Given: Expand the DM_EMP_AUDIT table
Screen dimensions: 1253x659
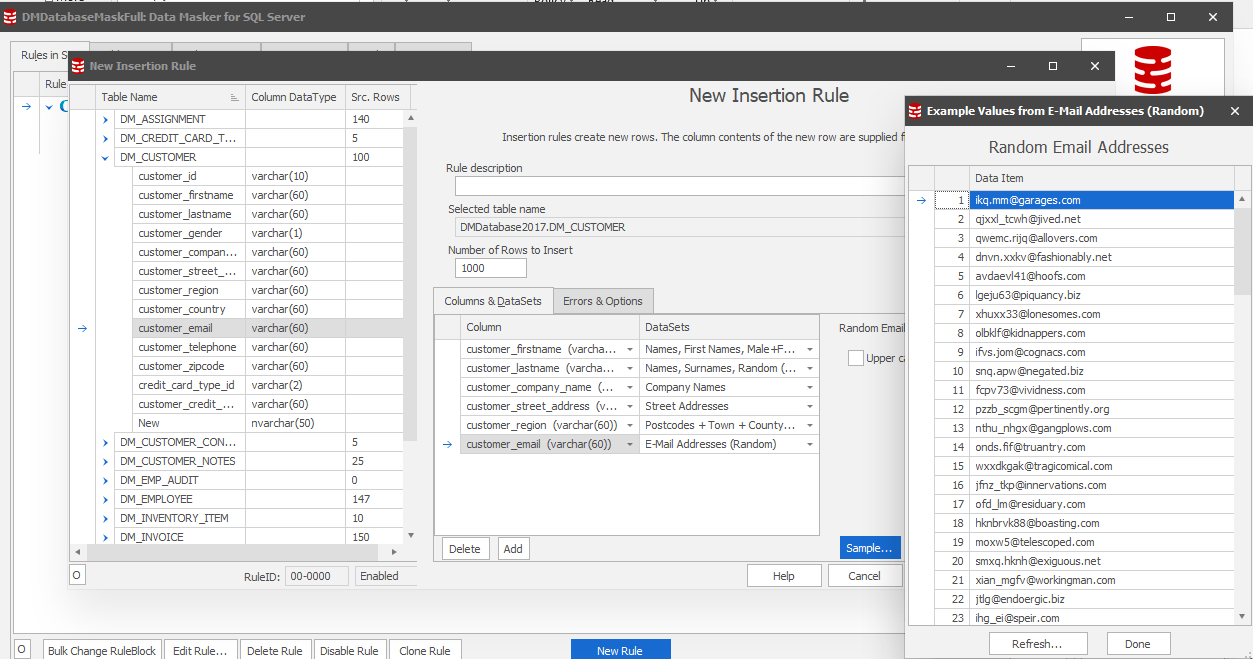Looking at the screenshot, I should [106, 480].
